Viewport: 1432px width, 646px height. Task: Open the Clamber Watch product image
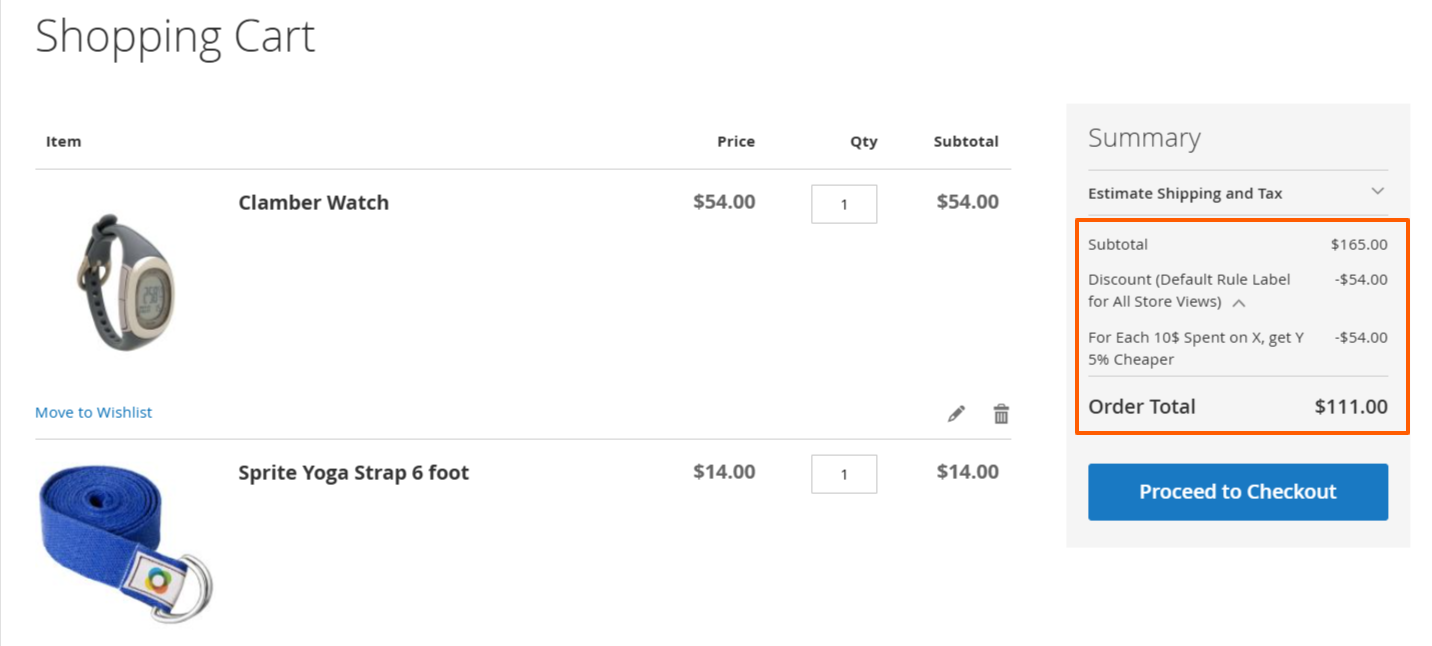coord(125,280)
